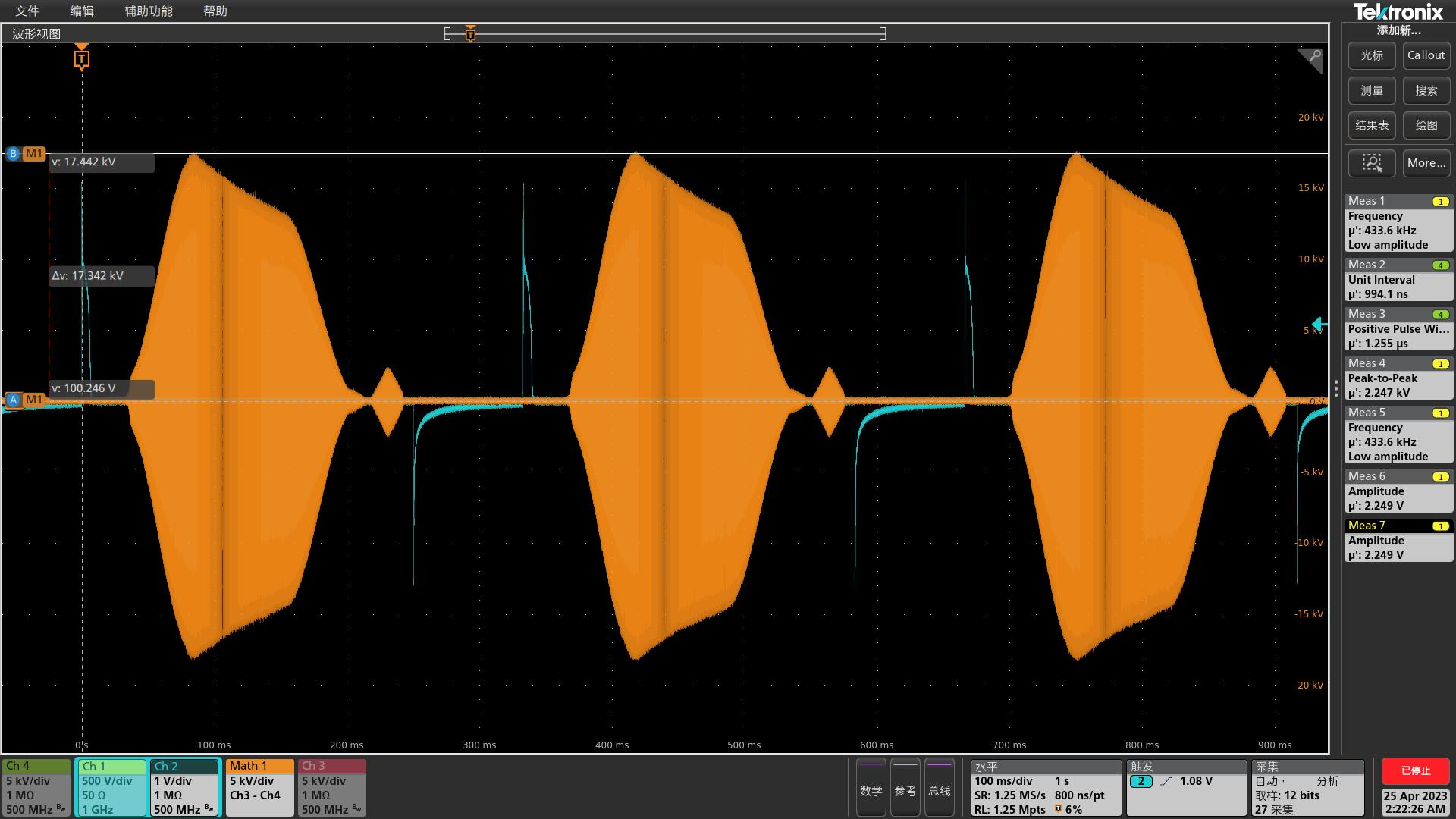
Task: Click the orange trigger position T marker
Action: pos(82,59)
